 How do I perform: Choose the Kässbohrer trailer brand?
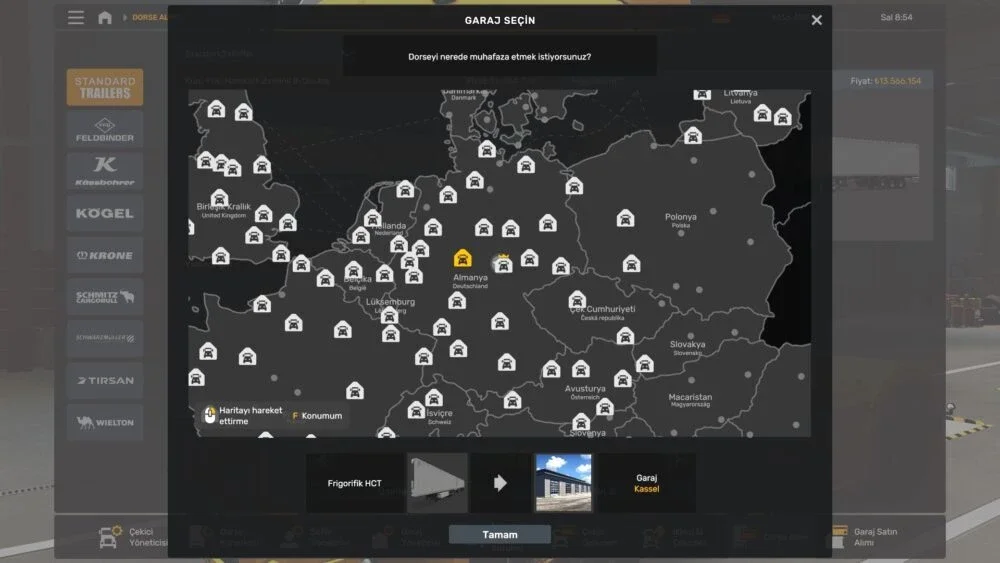105,172
